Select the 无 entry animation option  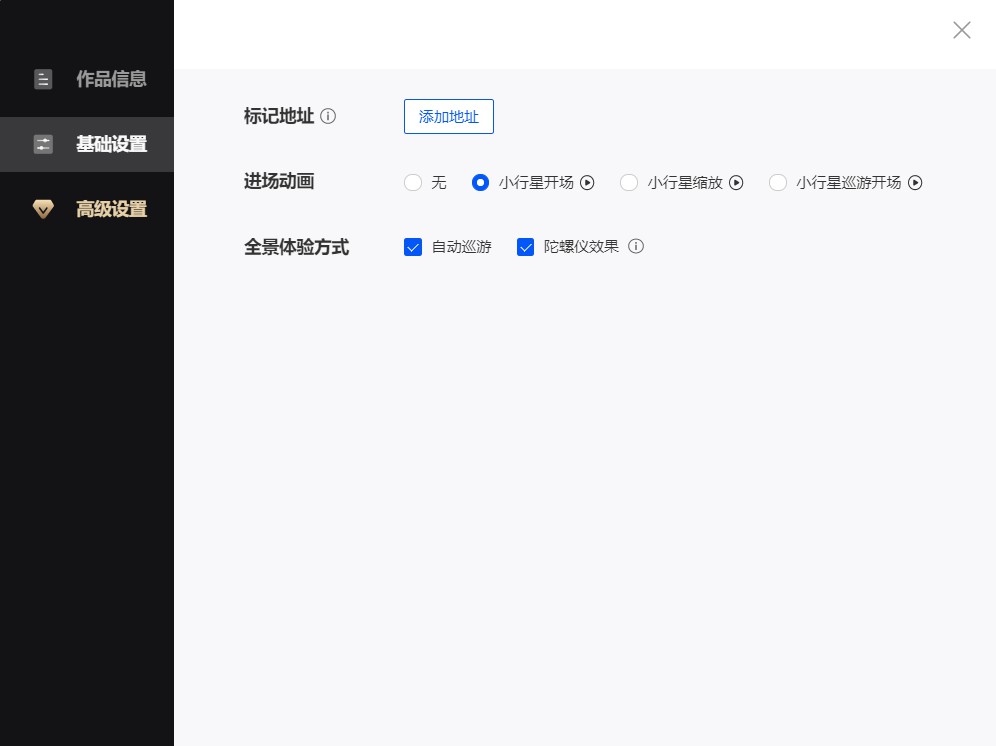413,183
